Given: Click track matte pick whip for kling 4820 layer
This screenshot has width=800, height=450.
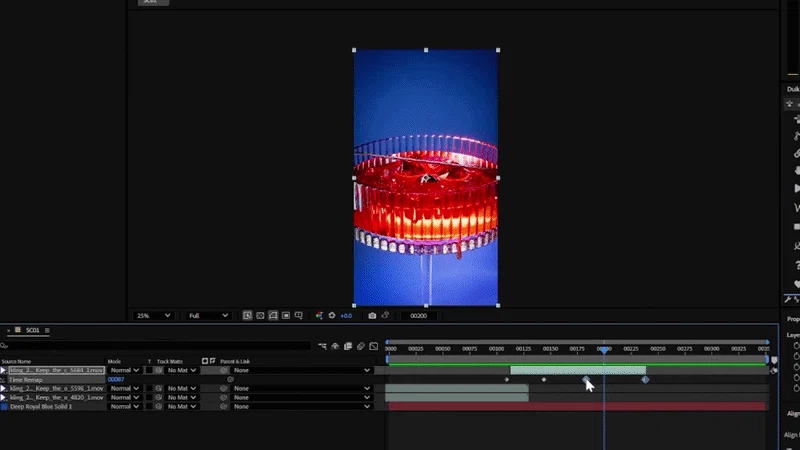Looking at the screenshot, I should pos(159,397).
